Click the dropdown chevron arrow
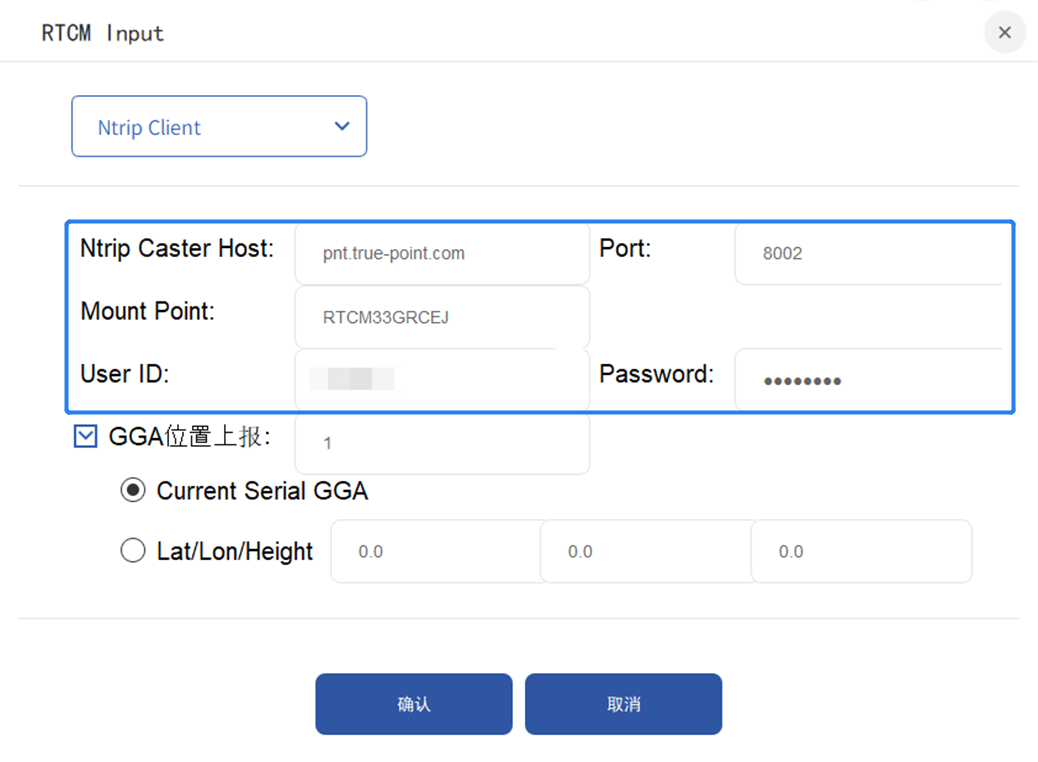The height and width of the screenshot is (762, 1038). coord(342,127)
